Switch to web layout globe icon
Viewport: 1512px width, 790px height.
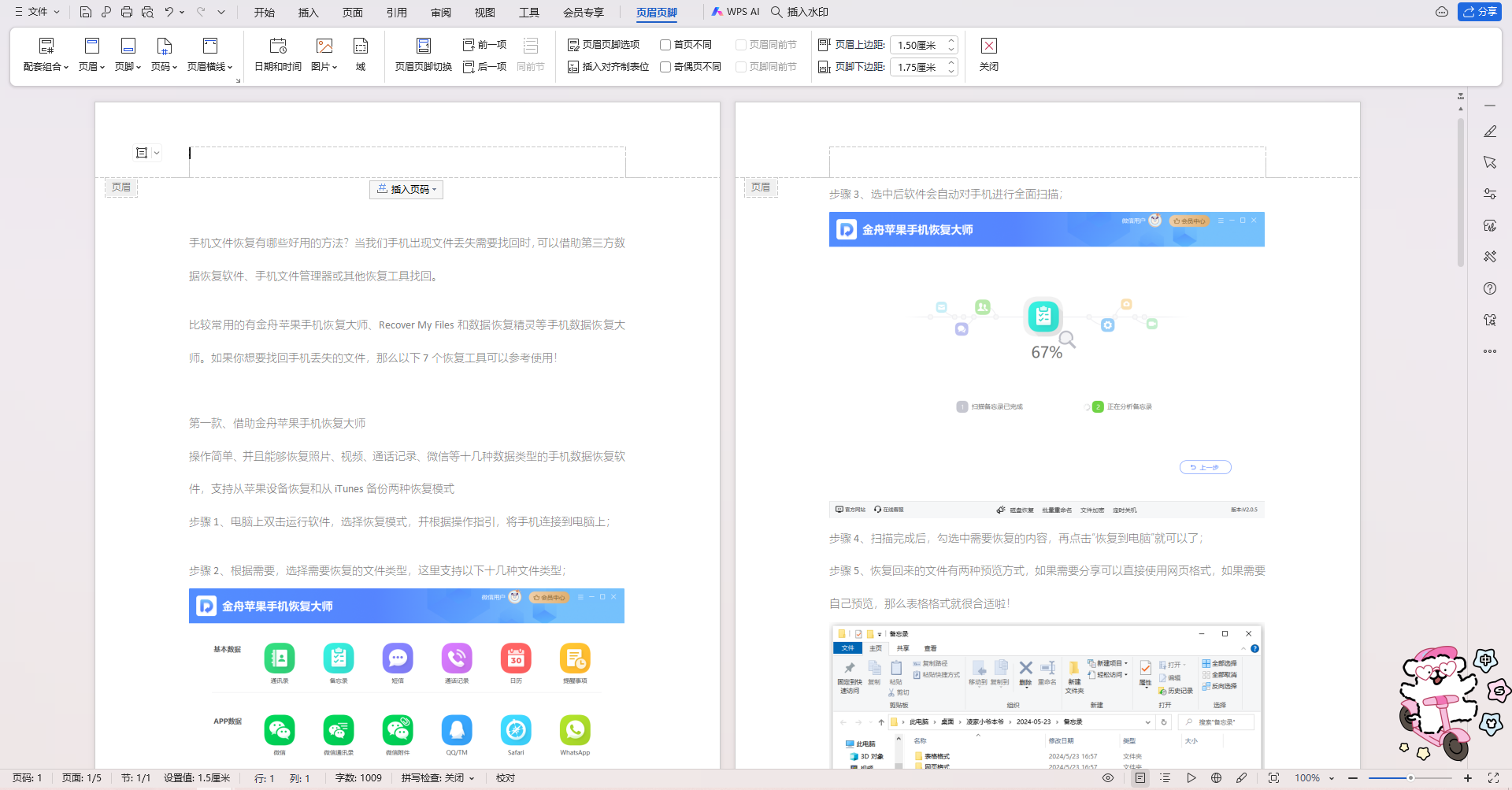(x=1217, y=778)
